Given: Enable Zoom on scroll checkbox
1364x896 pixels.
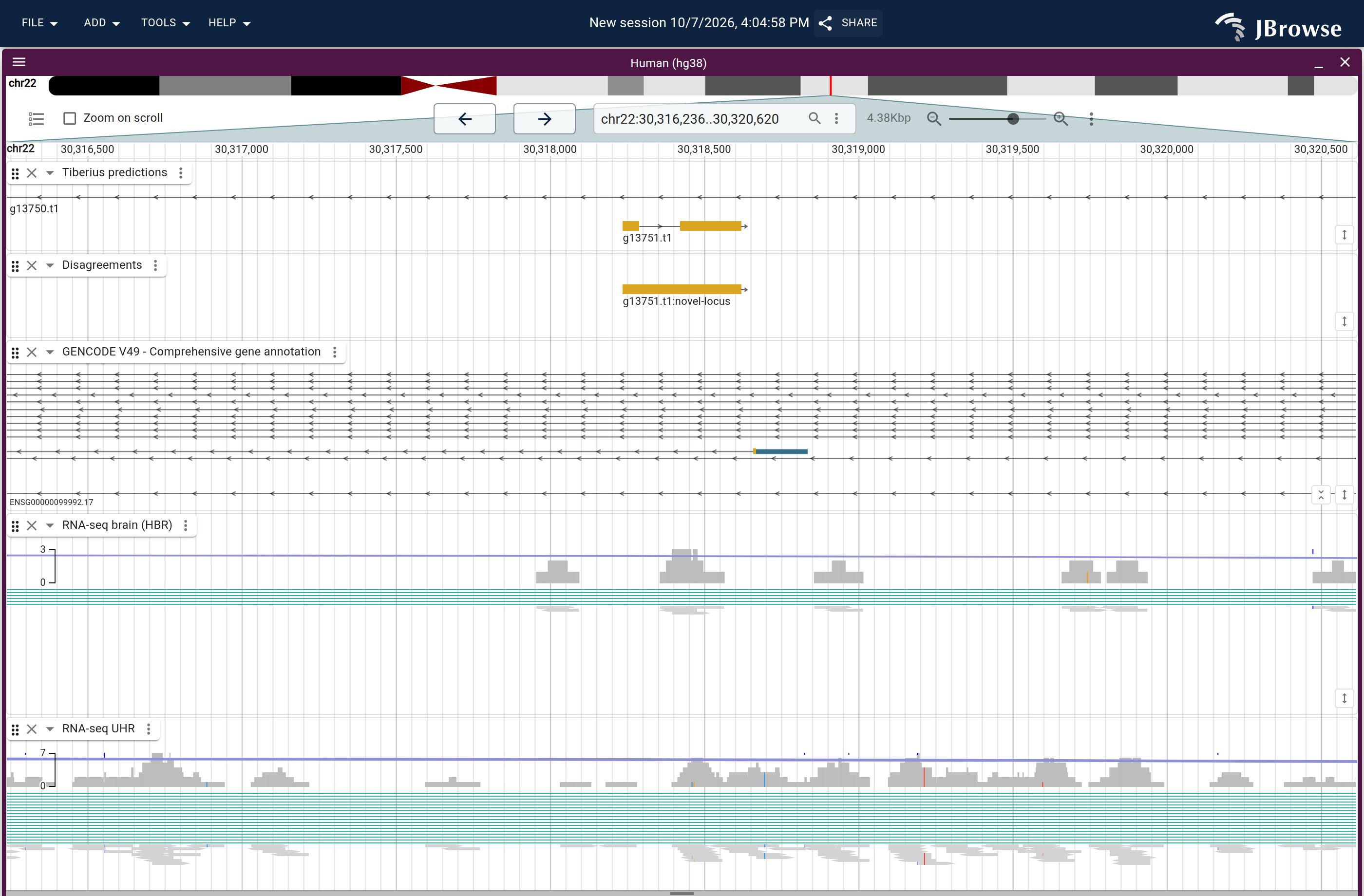Looking at the screenshot, I should pyautogui.click(x=69, y=118).
